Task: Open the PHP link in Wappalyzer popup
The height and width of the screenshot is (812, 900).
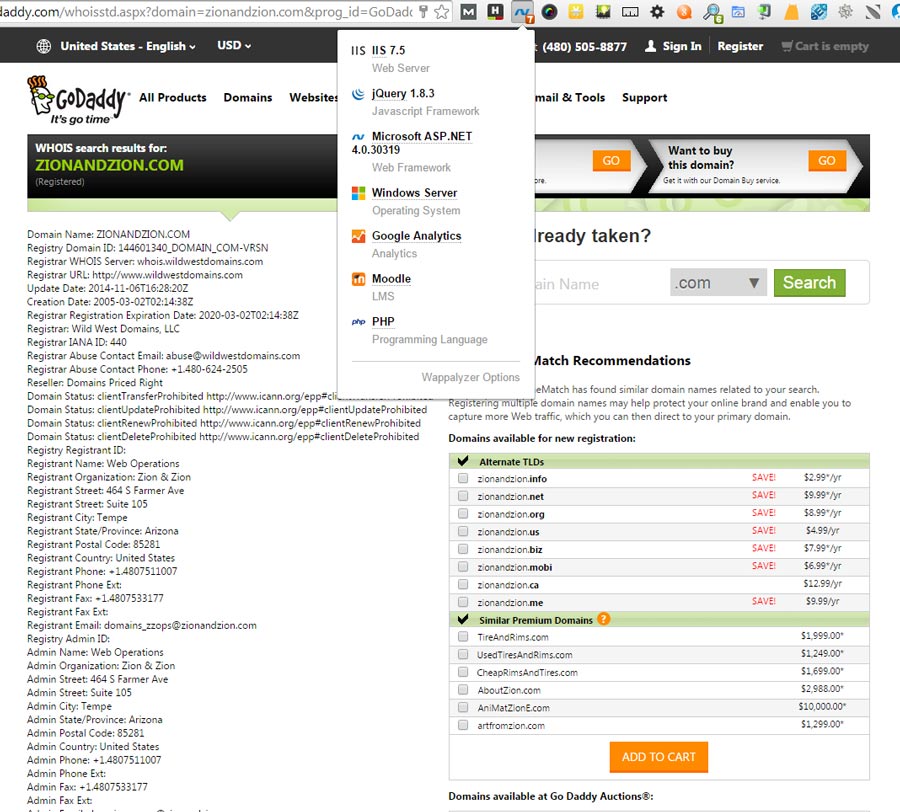Action: click(x=383, y=322)
